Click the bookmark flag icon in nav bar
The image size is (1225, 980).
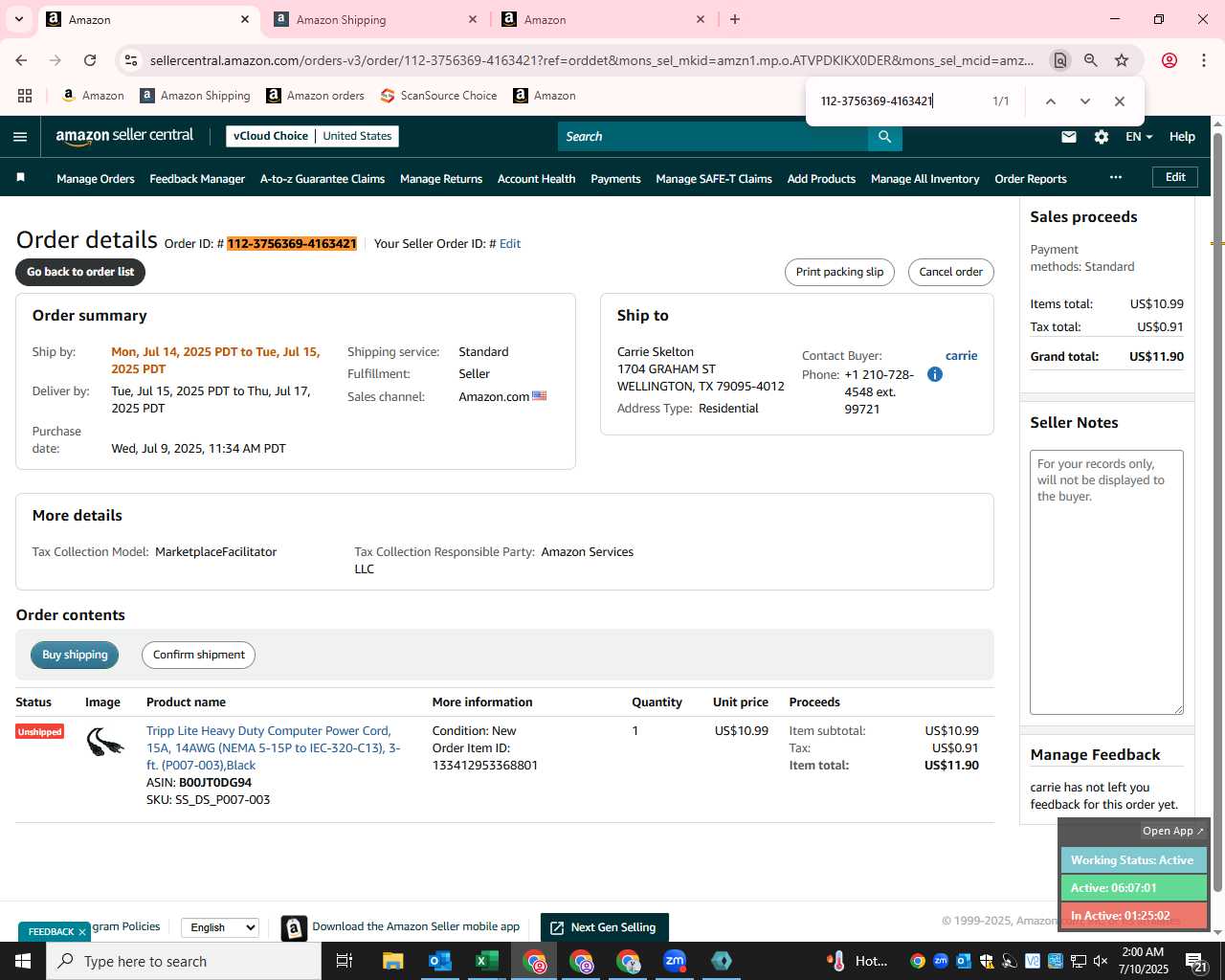(21, 178)
